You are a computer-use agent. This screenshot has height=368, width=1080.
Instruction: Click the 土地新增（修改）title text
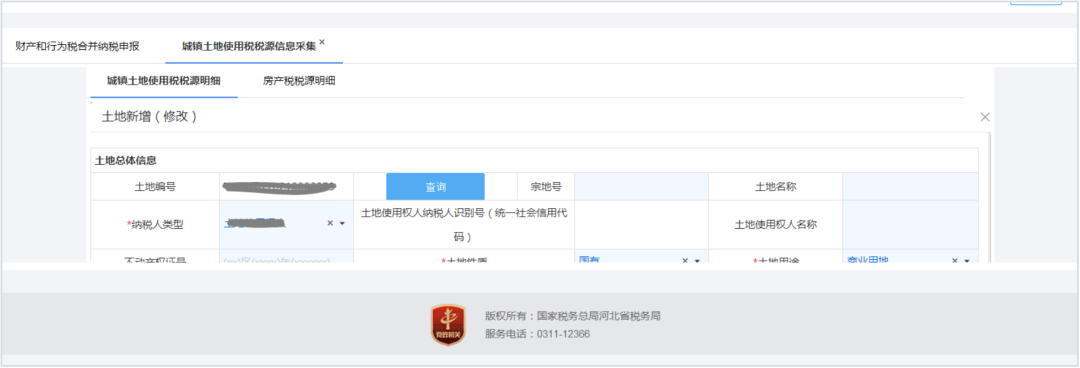click(x=150, y=116)
